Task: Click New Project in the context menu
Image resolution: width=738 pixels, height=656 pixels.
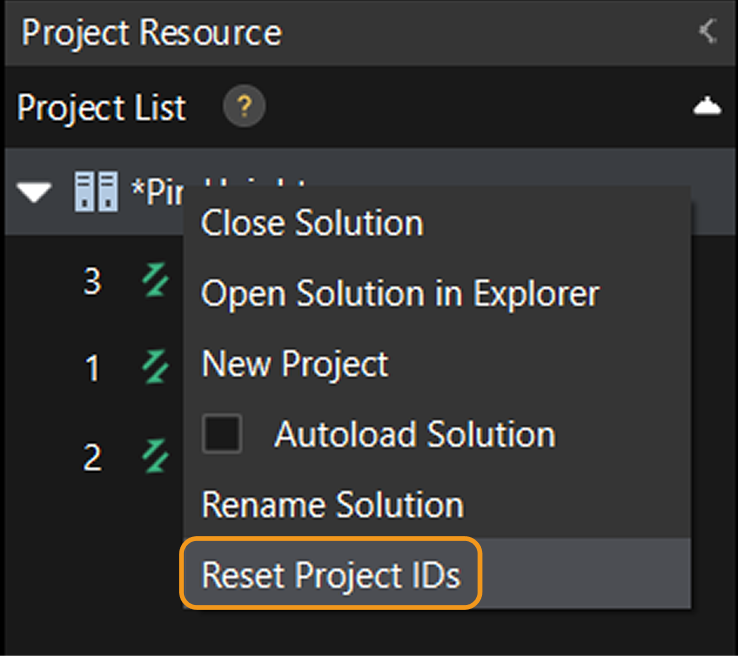Action: (x=295, y=364)
